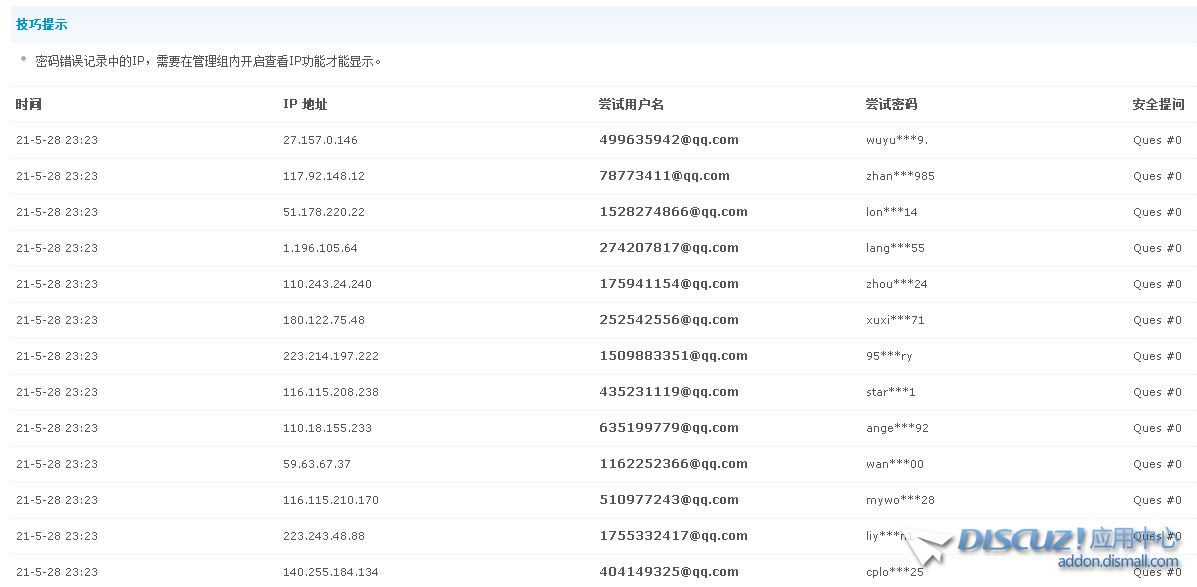1197x587 pixels.
Task: Click the 时间 column header
Action: [x=29, y=104]
